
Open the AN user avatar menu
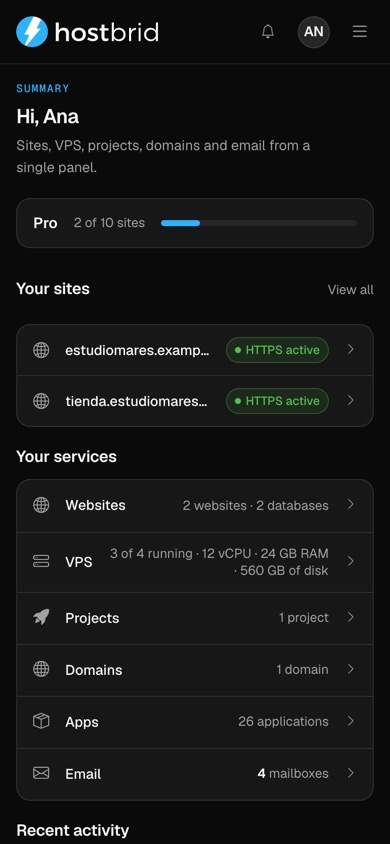314,32
